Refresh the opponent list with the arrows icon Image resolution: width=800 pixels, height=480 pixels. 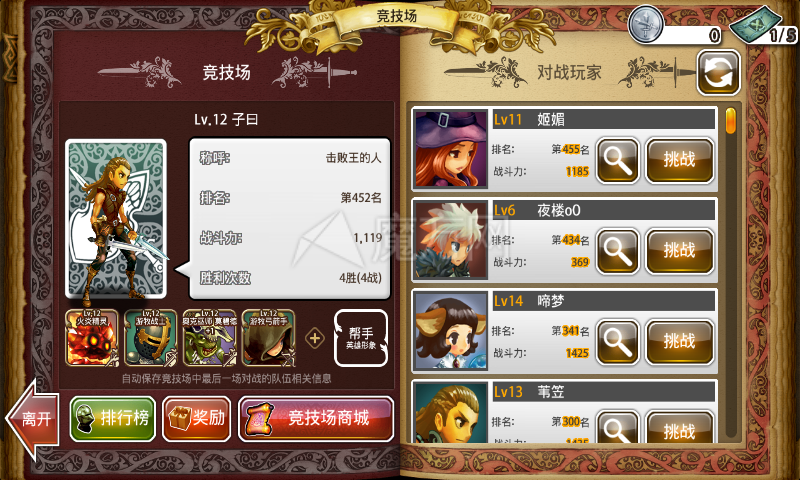pyautogui.click(x=718, y=73)
